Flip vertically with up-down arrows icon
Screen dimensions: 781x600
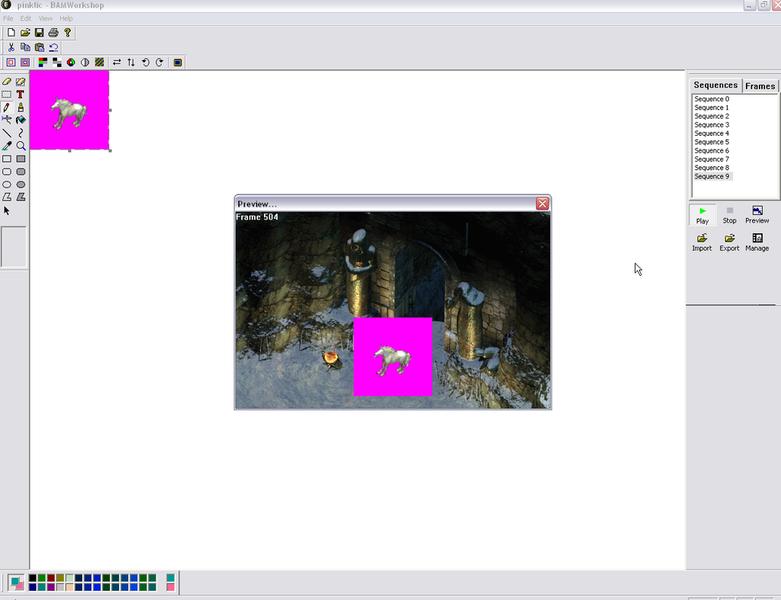[131, 62]
